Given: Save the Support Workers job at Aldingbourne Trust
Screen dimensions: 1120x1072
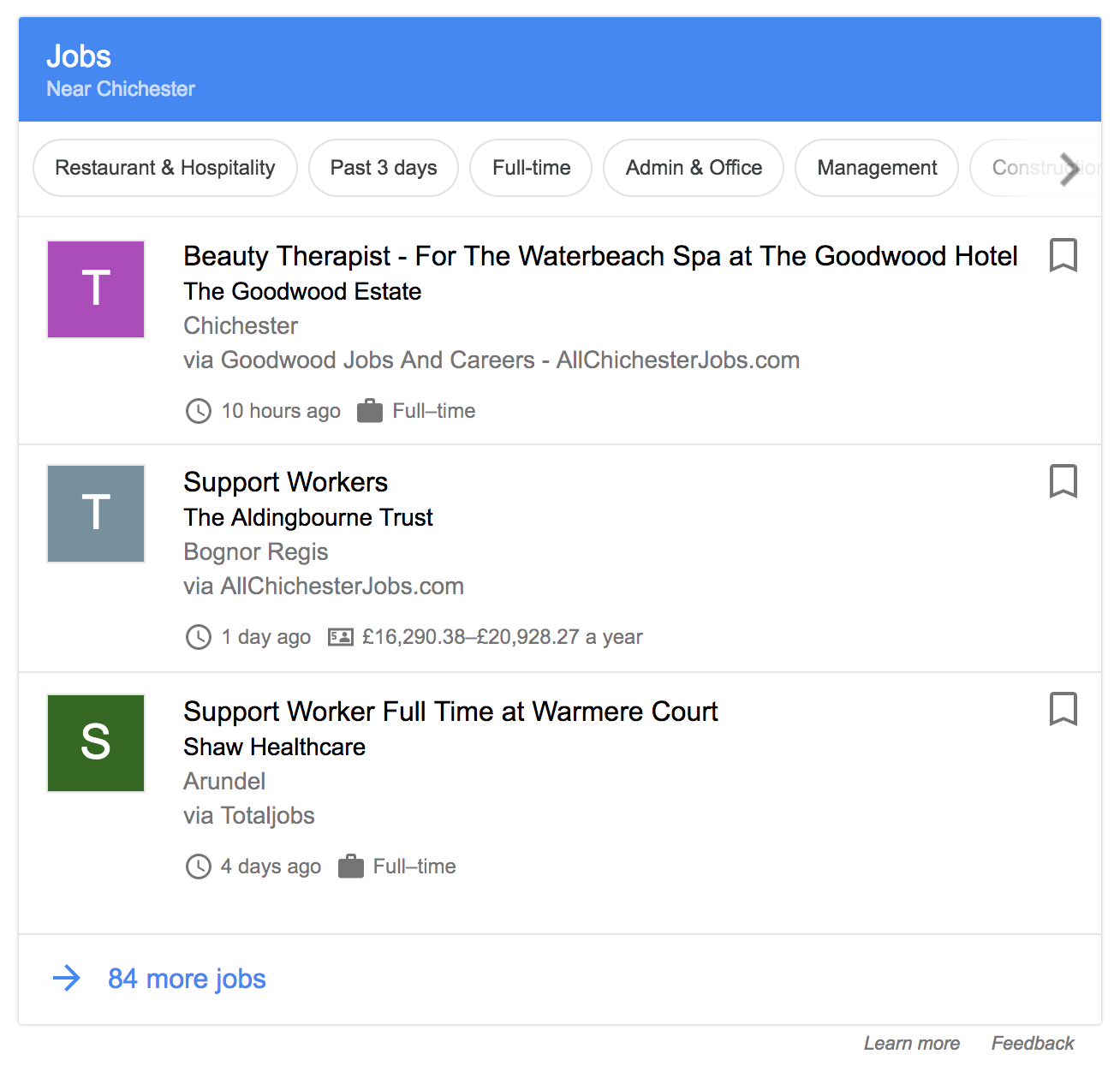Looking at the screenshot, I should (x=1063, y=481).
